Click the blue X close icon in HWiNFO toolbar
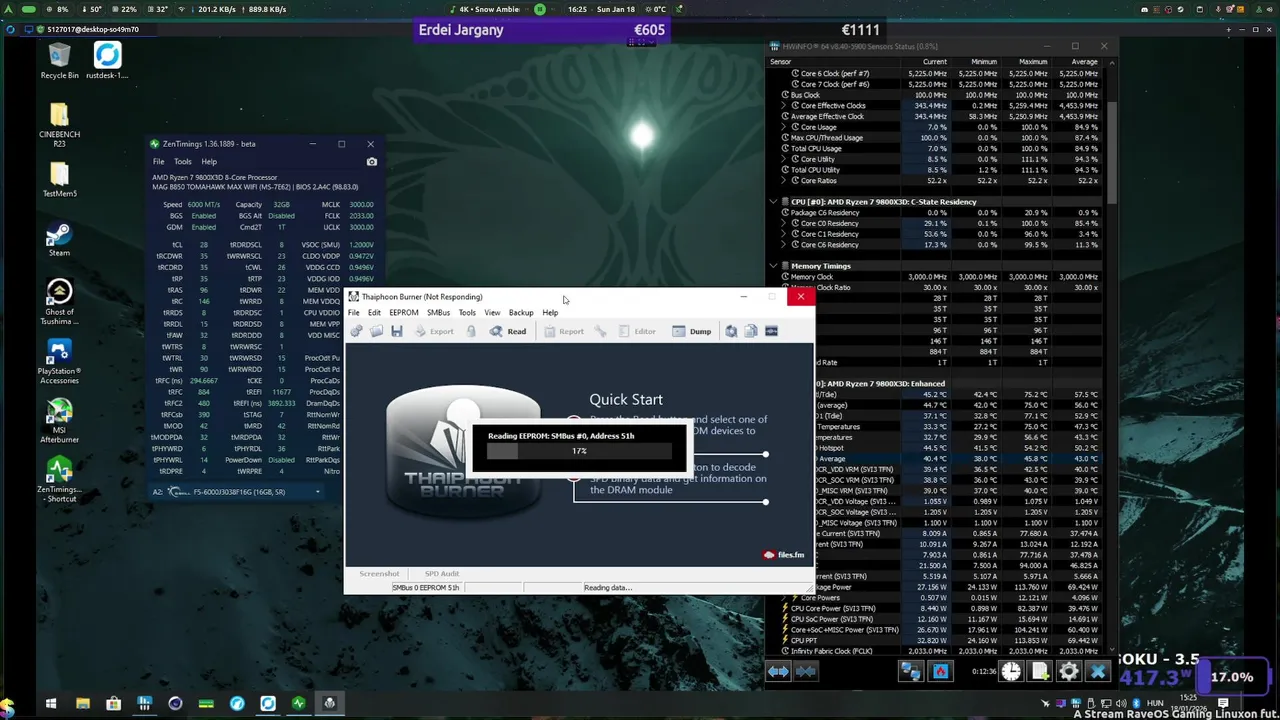Image resolution: width=1280 pixels, height=720 pixels. point(1098,672)
